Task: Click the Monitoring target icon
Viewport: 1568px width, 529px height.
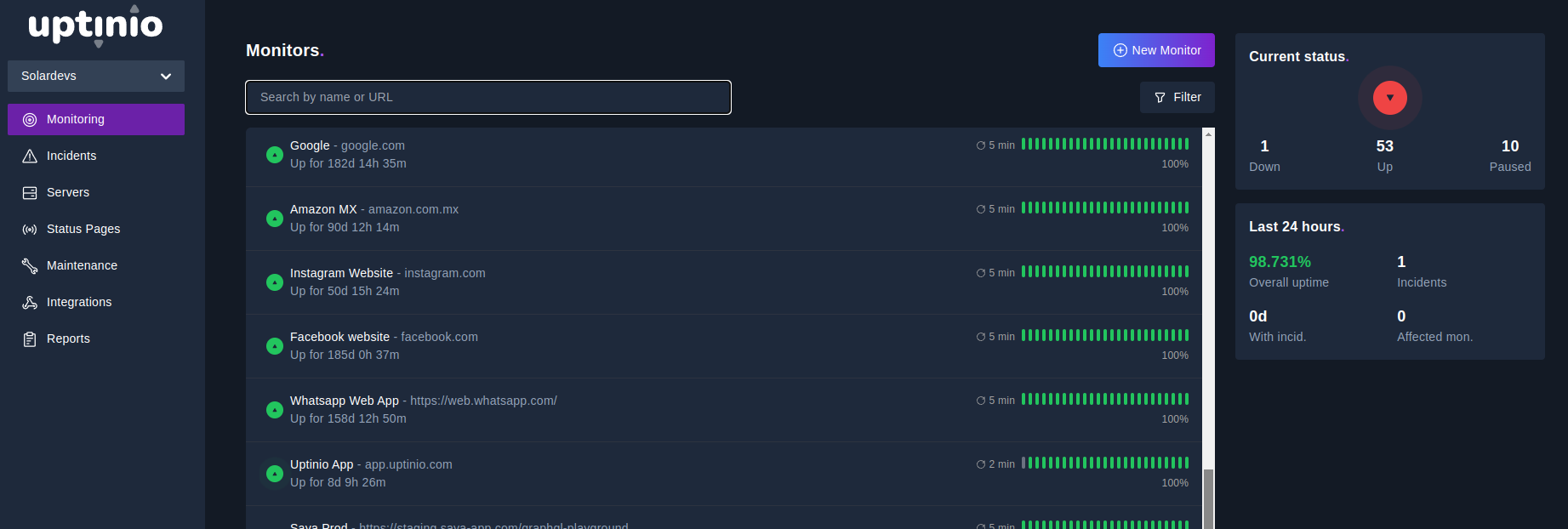Action: [30, 120]
